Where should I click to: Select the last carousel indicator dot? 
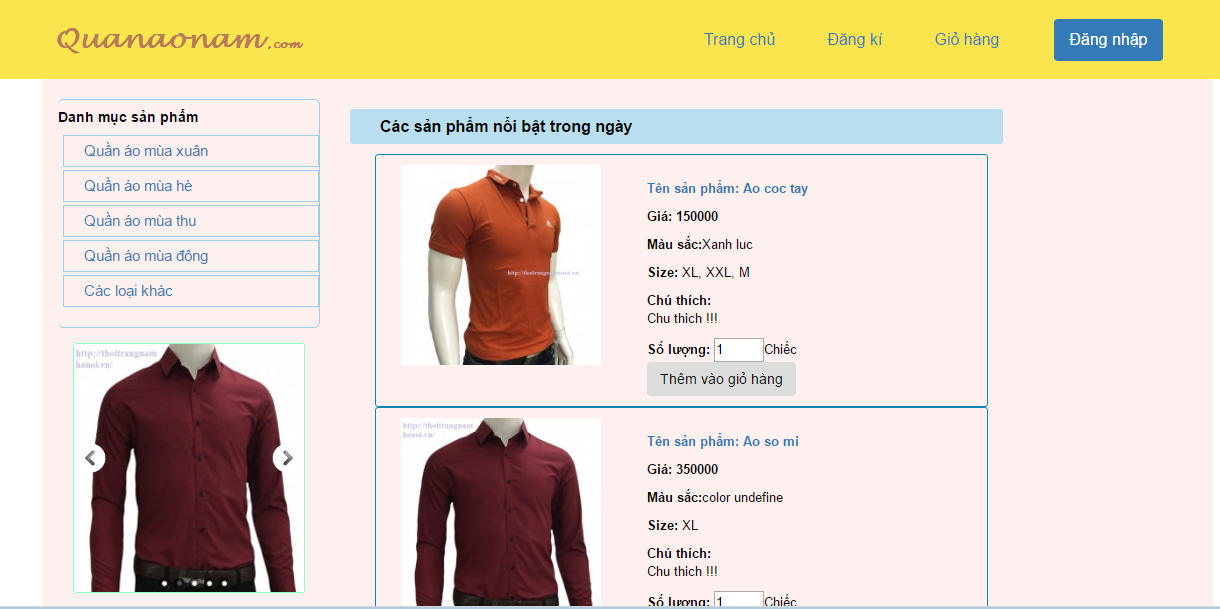[224, 582]
